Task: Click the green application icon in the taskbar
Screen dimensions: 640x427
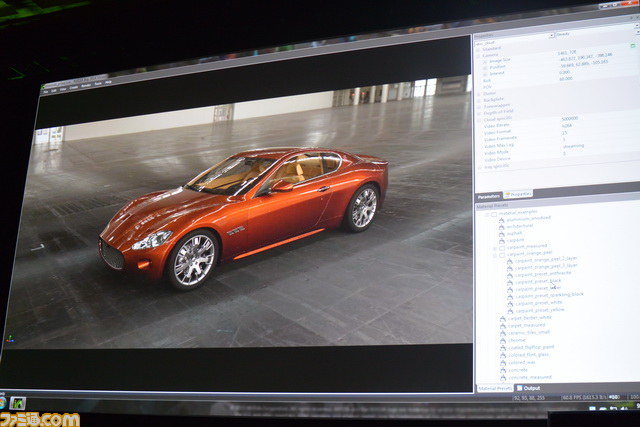Action: click(17, 403)
